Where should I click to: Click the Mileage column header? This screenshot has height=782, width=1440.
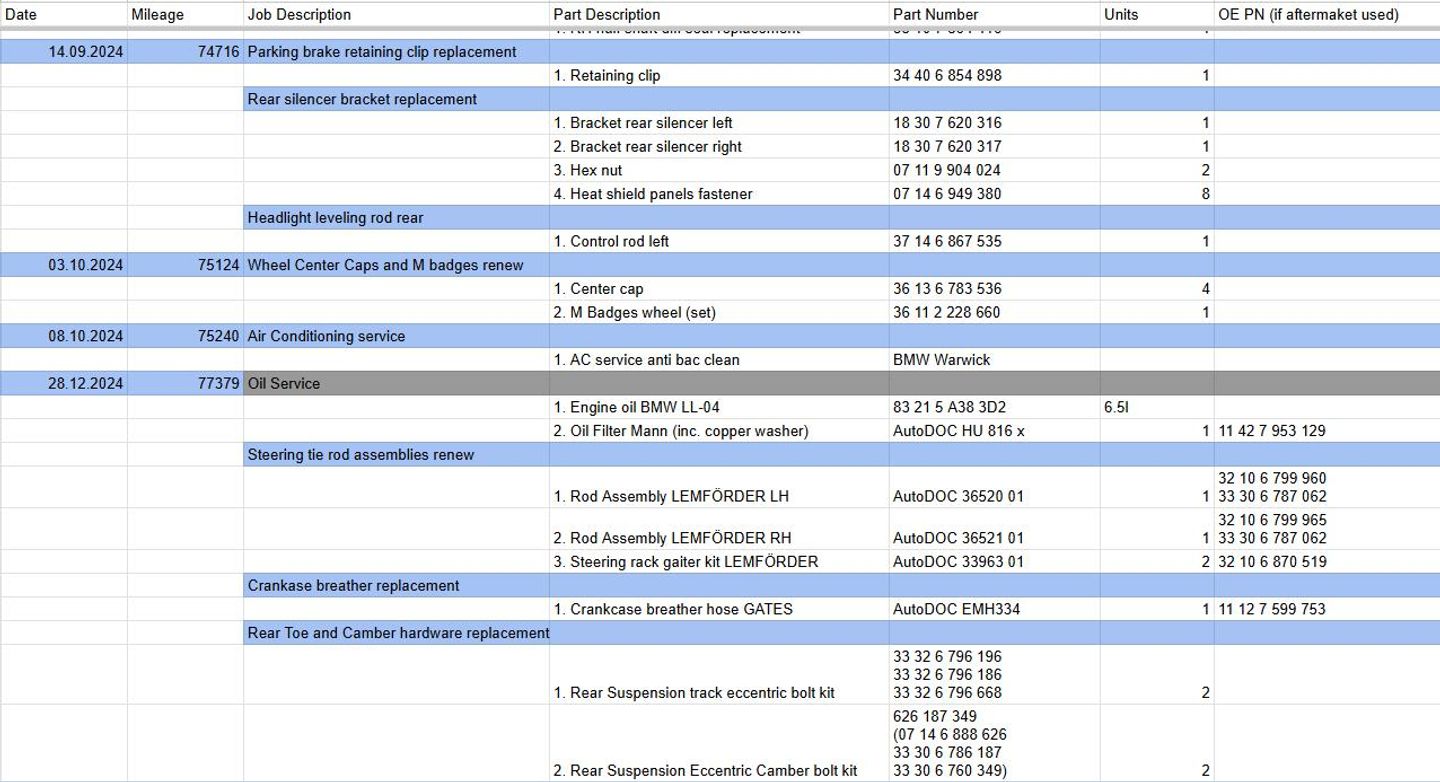tap(157, 14)
